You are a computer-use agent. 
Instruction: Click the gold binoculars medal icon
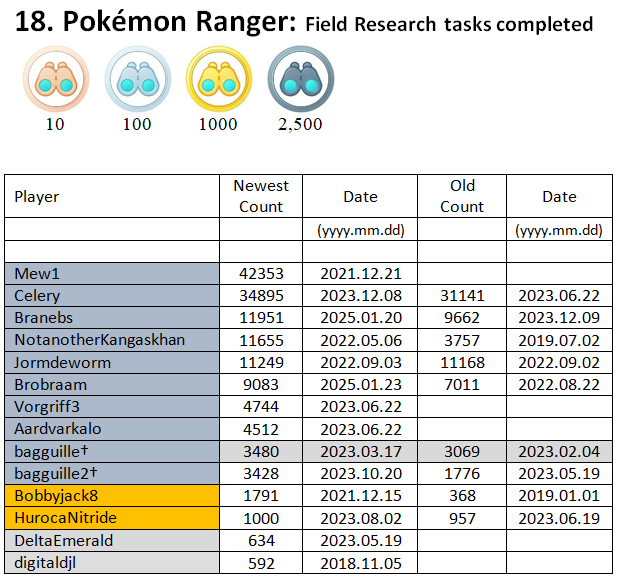pos(219,79)
